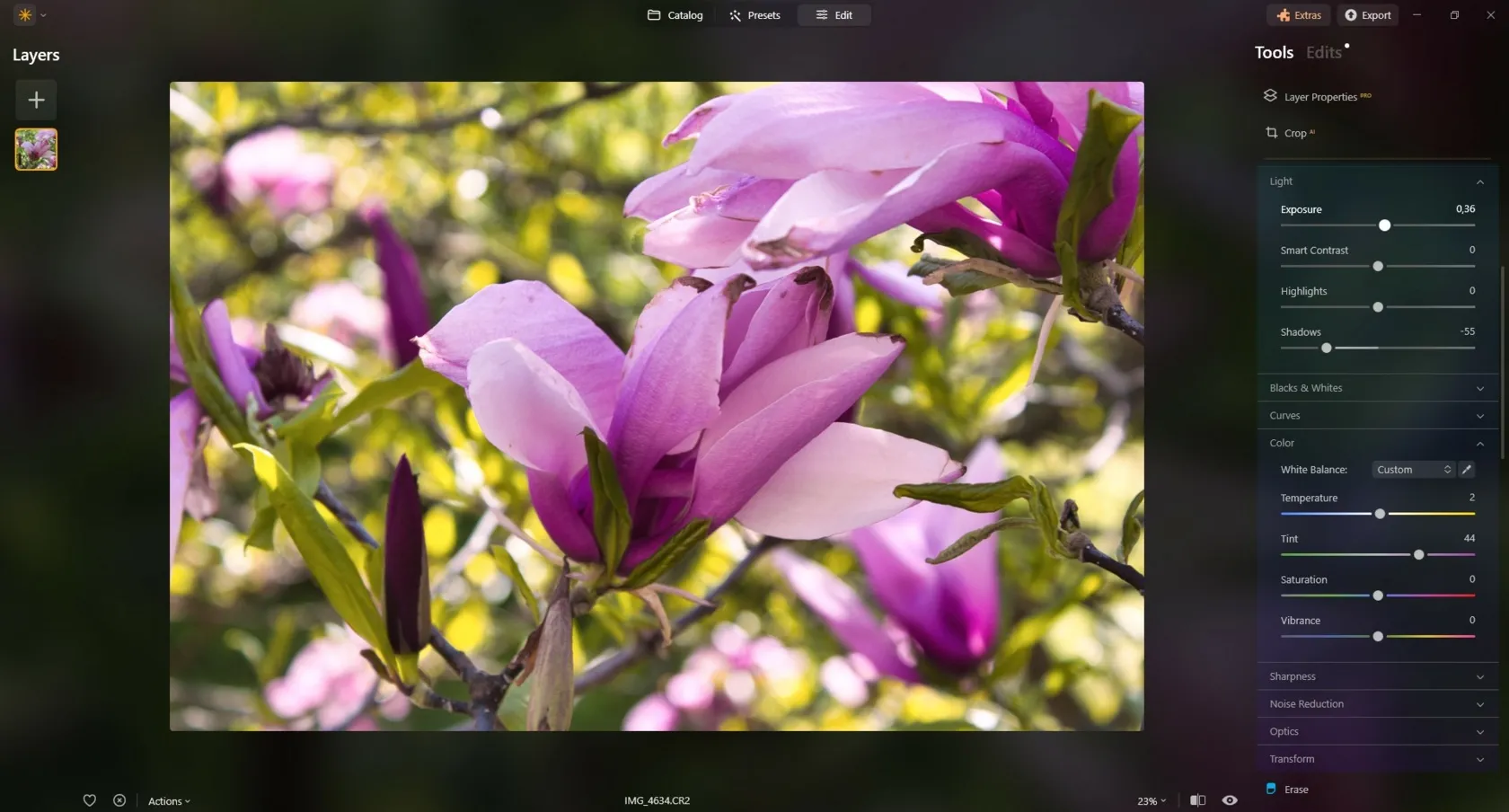Open the White Balance Custom dropdown

click(1413, 470)
